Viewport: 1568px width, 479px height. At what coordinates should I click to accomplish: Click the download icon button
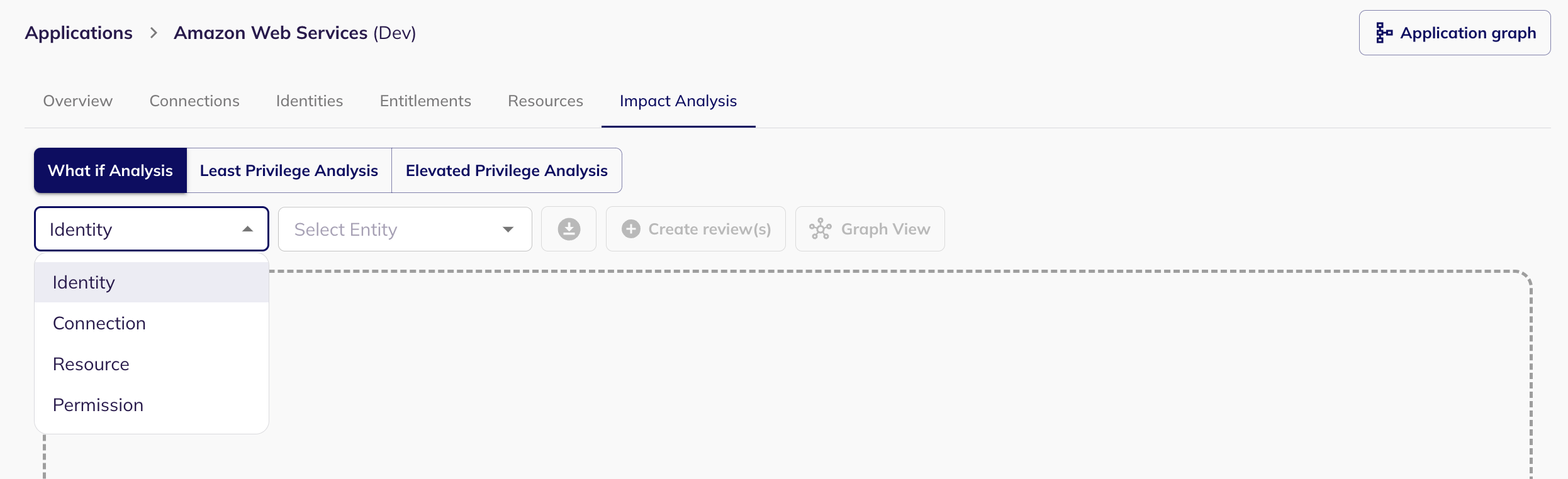[569, 229]
